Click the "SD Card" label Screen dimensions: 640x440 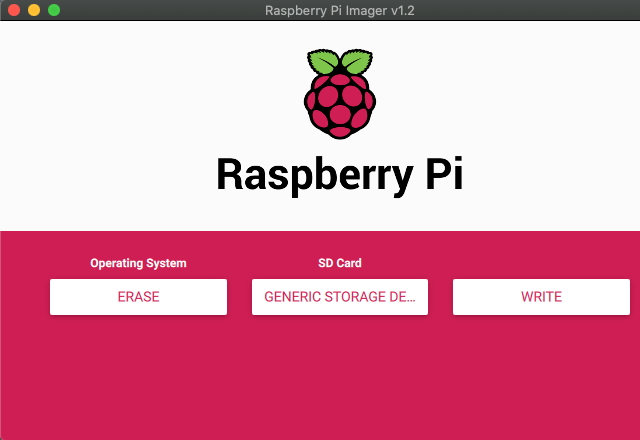pos(340,263)
